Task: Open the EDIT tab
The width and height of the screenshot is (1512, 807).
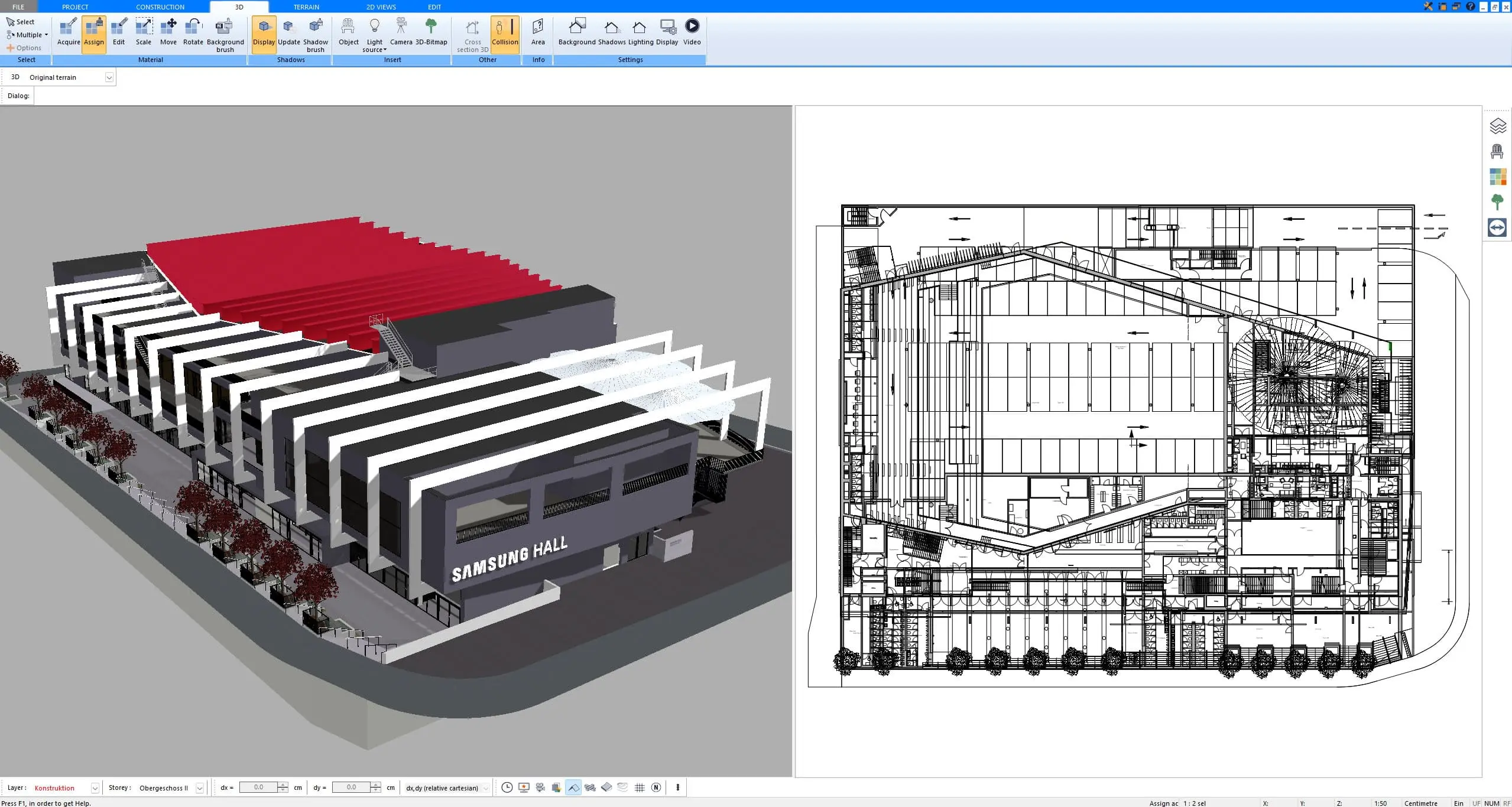Action: tap(434, 6)
